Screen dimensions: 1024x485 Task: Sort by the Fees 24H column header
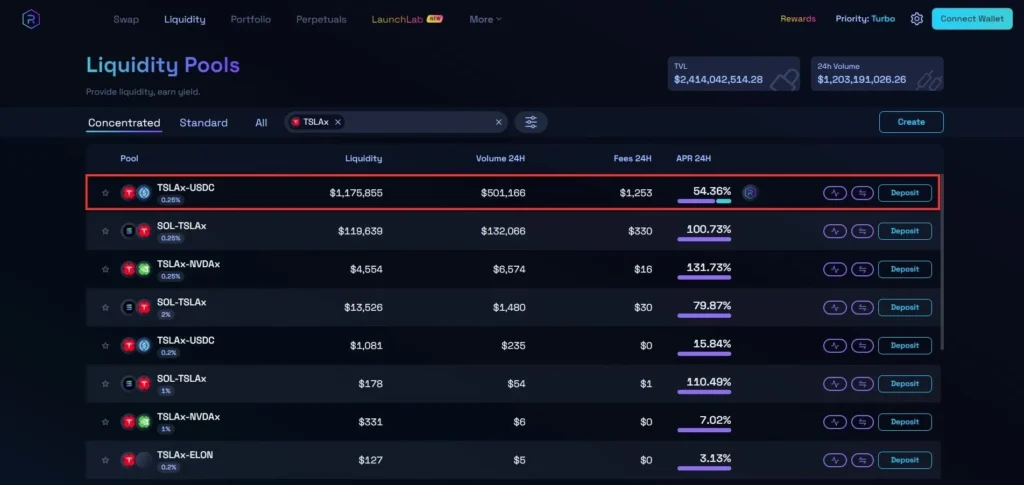point(632,159)
